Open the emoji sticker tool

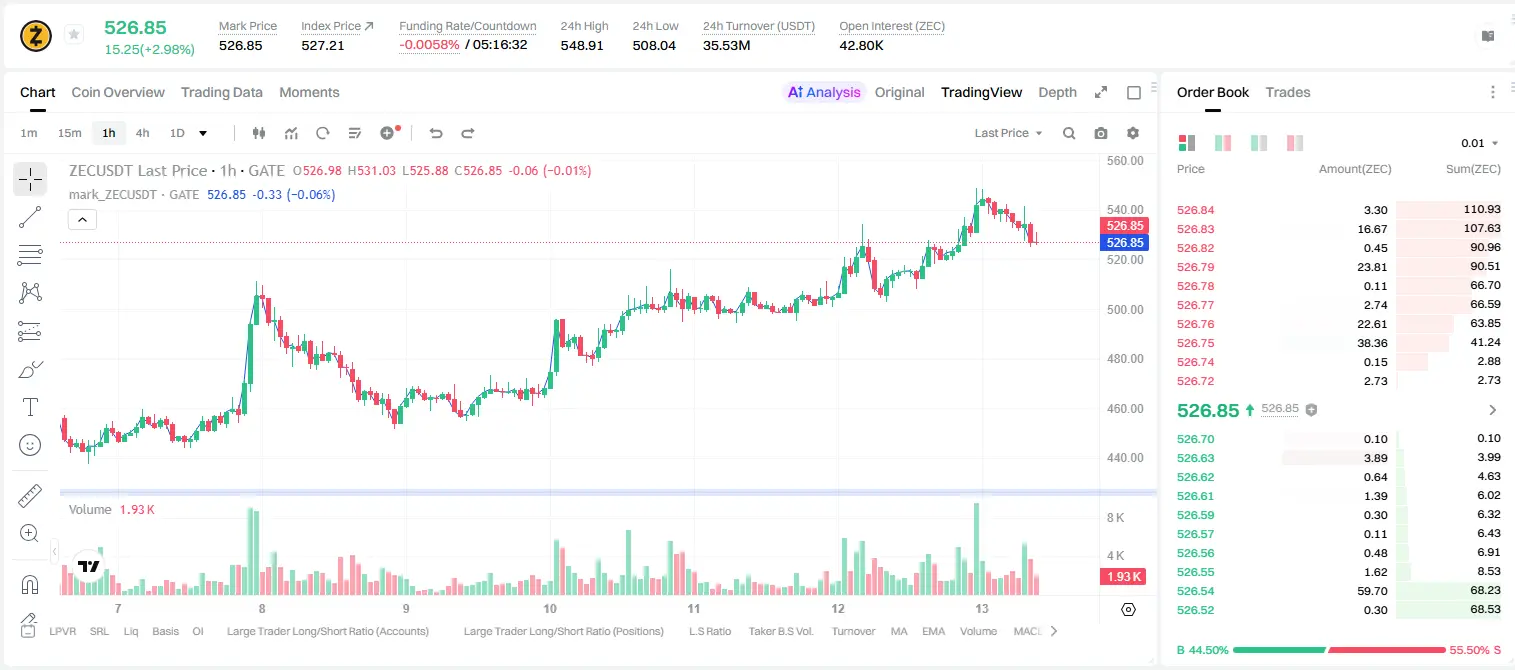point(30,445)
